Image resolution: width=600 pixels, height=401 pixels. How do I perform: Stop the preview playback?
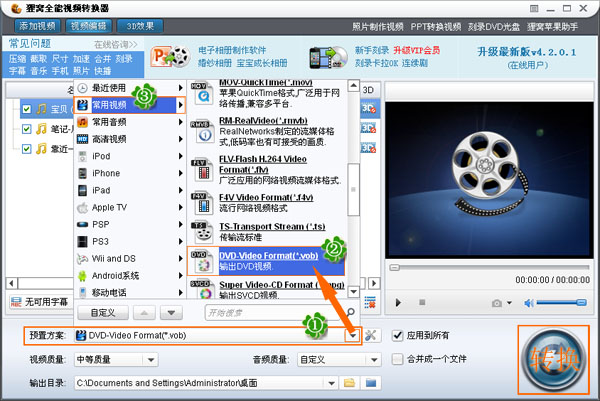coord(422,302)
